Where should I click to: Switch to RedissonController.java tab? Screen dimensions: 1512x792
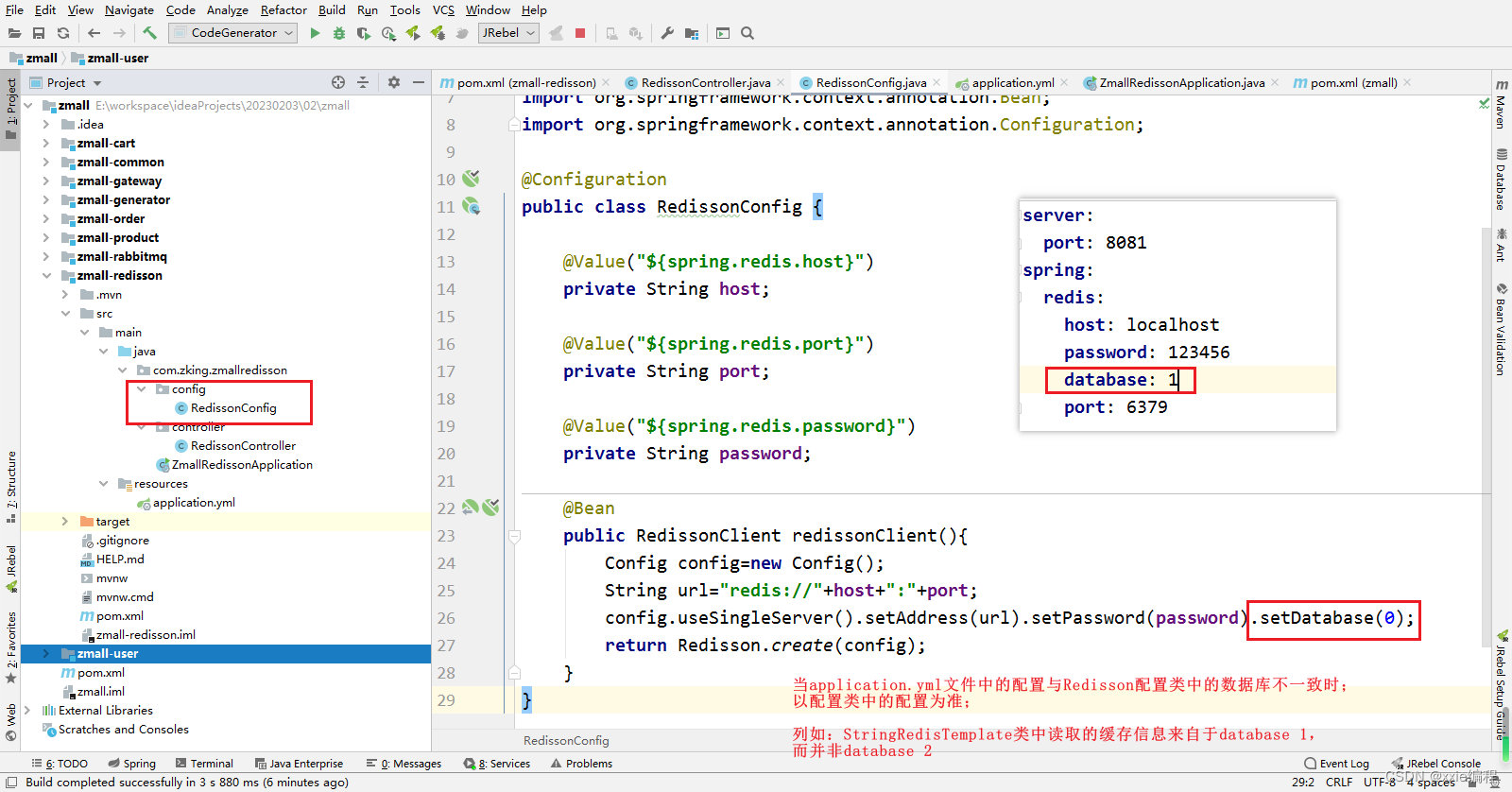(x=705, y=82)
